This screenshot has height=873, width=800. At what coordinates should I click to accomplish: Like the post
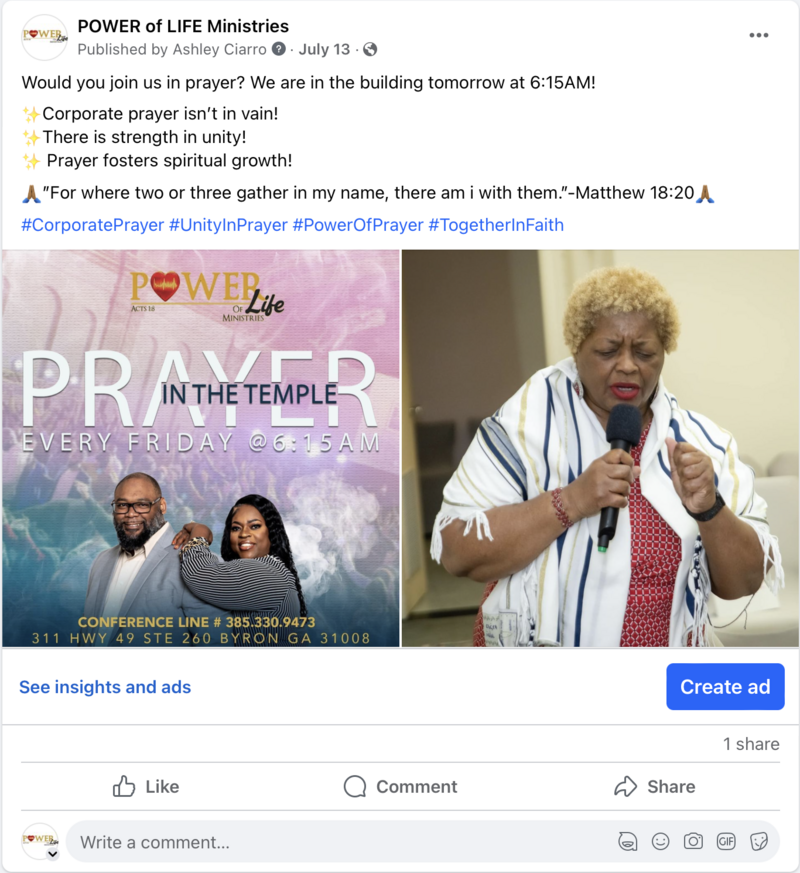point(146,786)
